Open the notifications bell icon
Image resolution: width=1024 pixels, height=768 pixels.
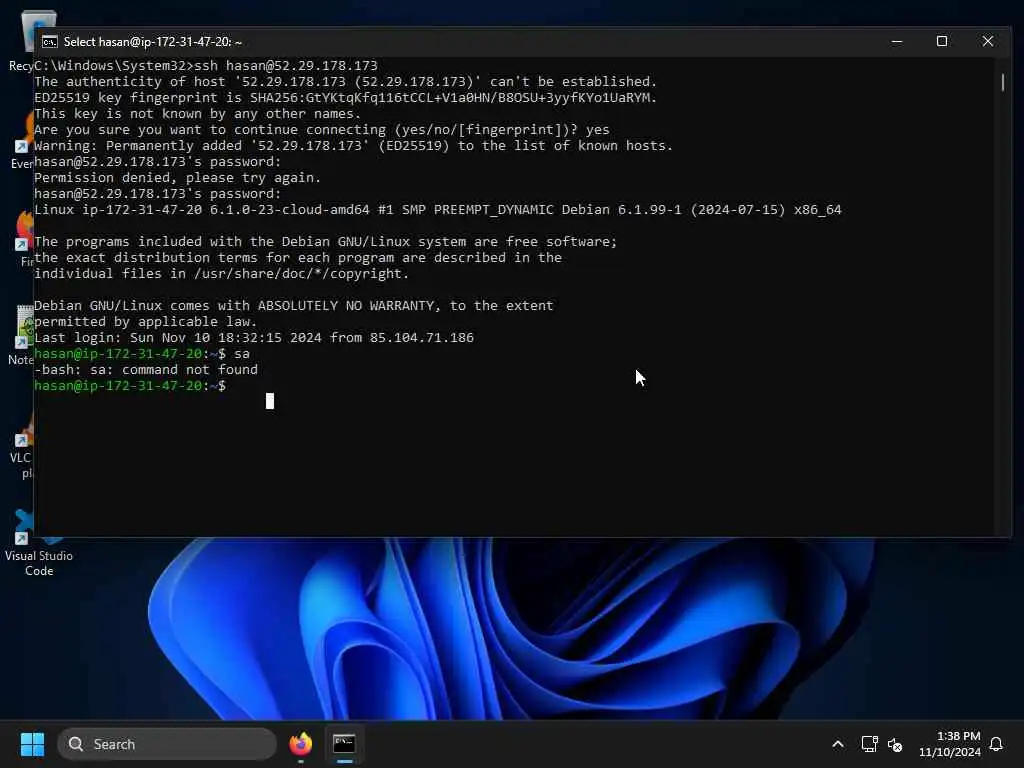[996, 744]
